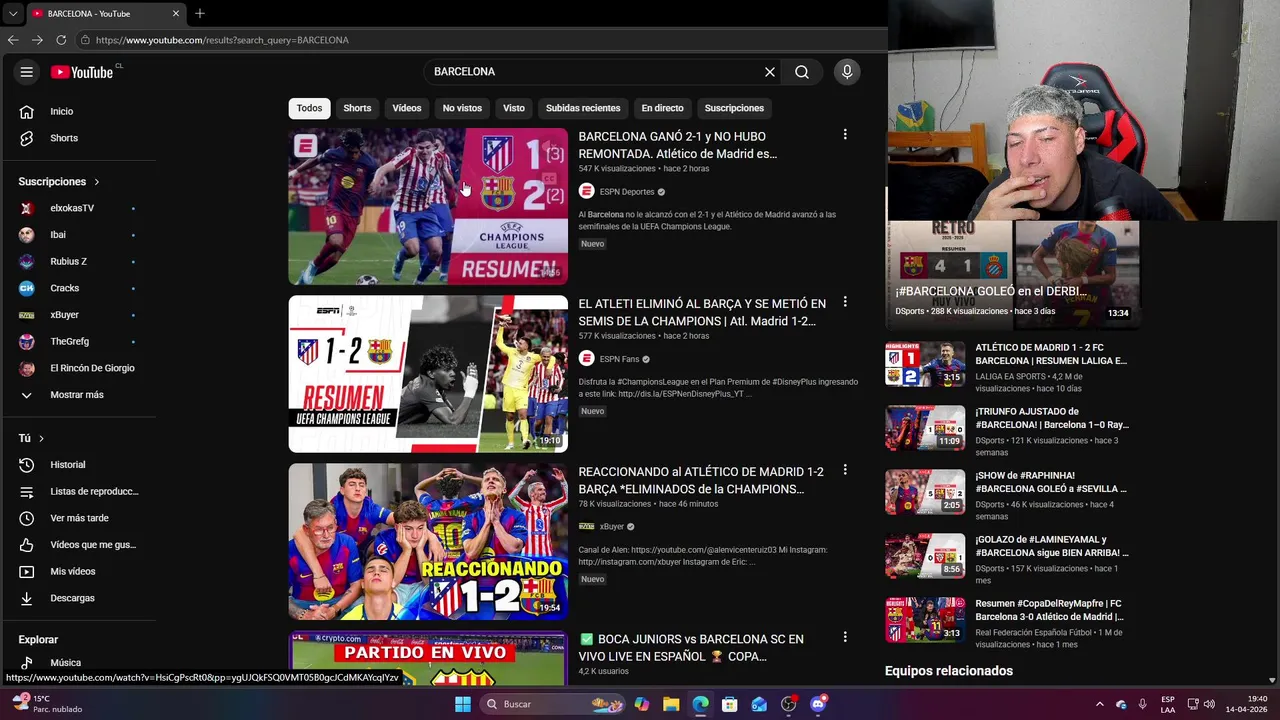Expand the Suscripciones section header
1280x720 pixels.
[x=59, y=182]
